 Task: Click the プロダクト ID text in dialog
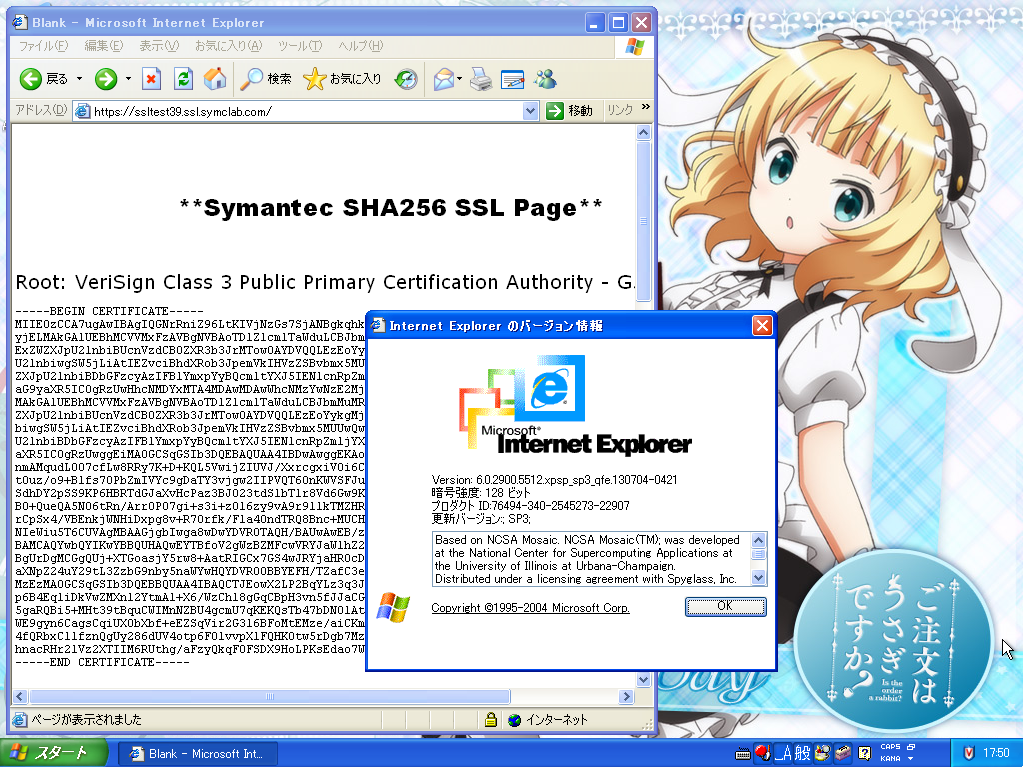[x=530, y=506]
